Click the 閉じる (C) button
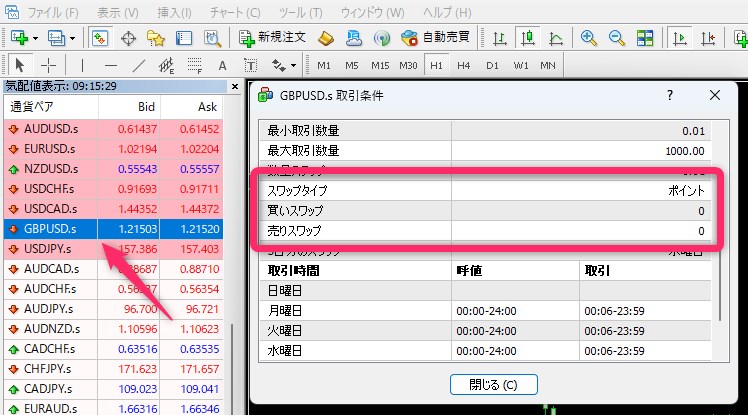This screenshot has width=748, height=415. pos(494,384)
